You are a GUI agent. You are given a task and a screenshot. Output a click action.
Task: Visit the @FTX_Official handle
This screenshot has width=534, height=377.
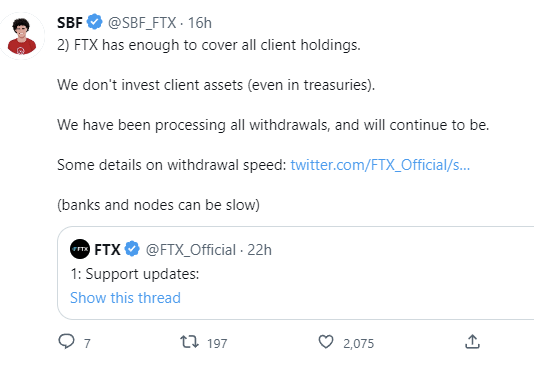[x=191, y=250]
